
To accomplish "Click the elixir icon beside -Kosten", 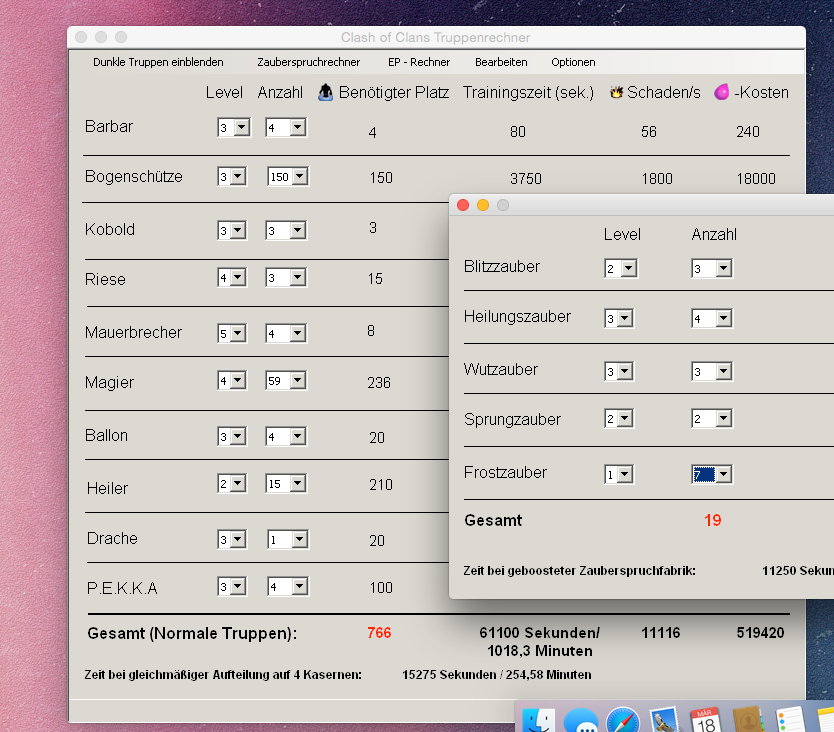I will click(721, 93).
